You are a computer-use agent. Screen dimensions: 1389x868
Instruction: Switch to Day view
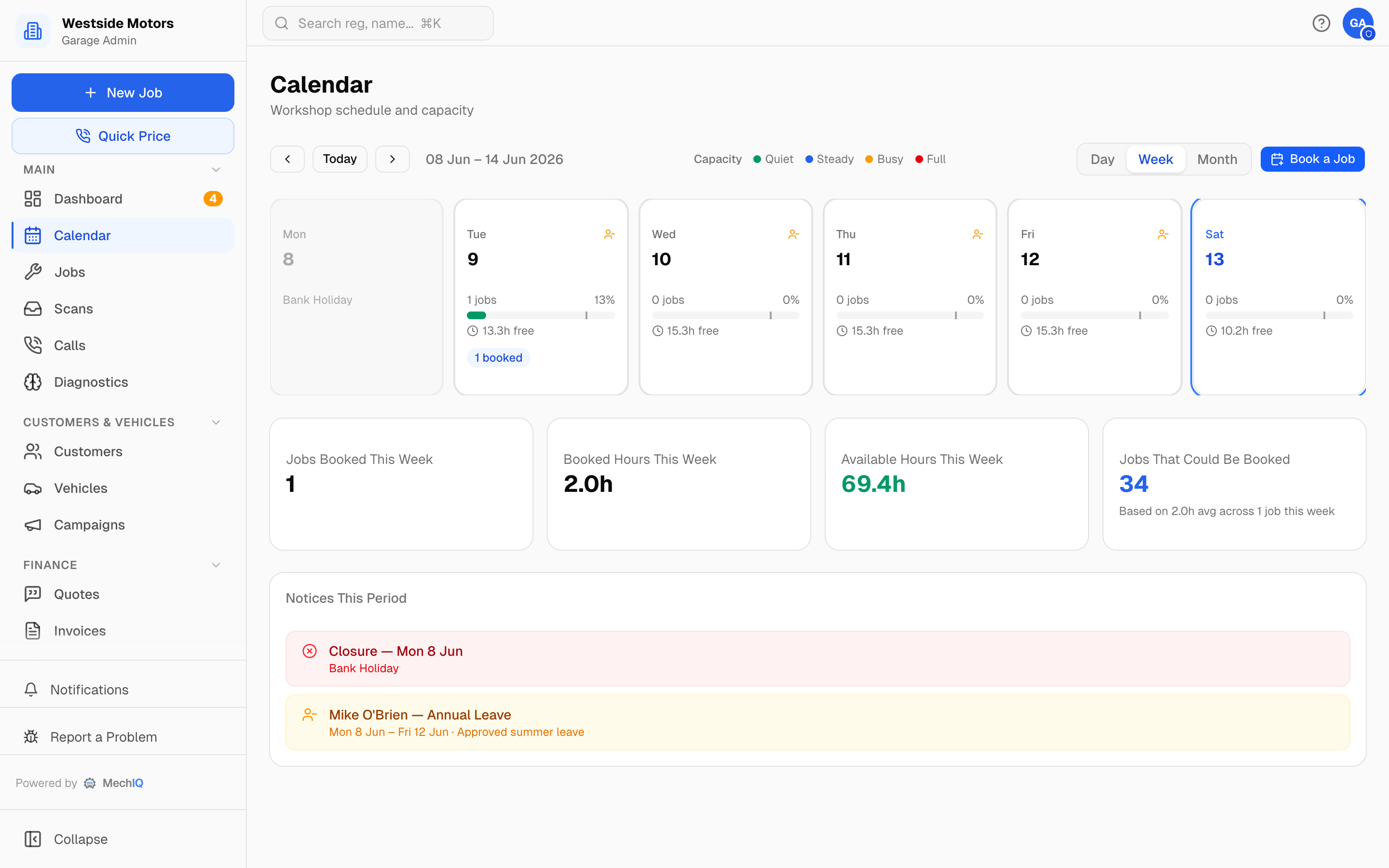[x=1102, y=159]
